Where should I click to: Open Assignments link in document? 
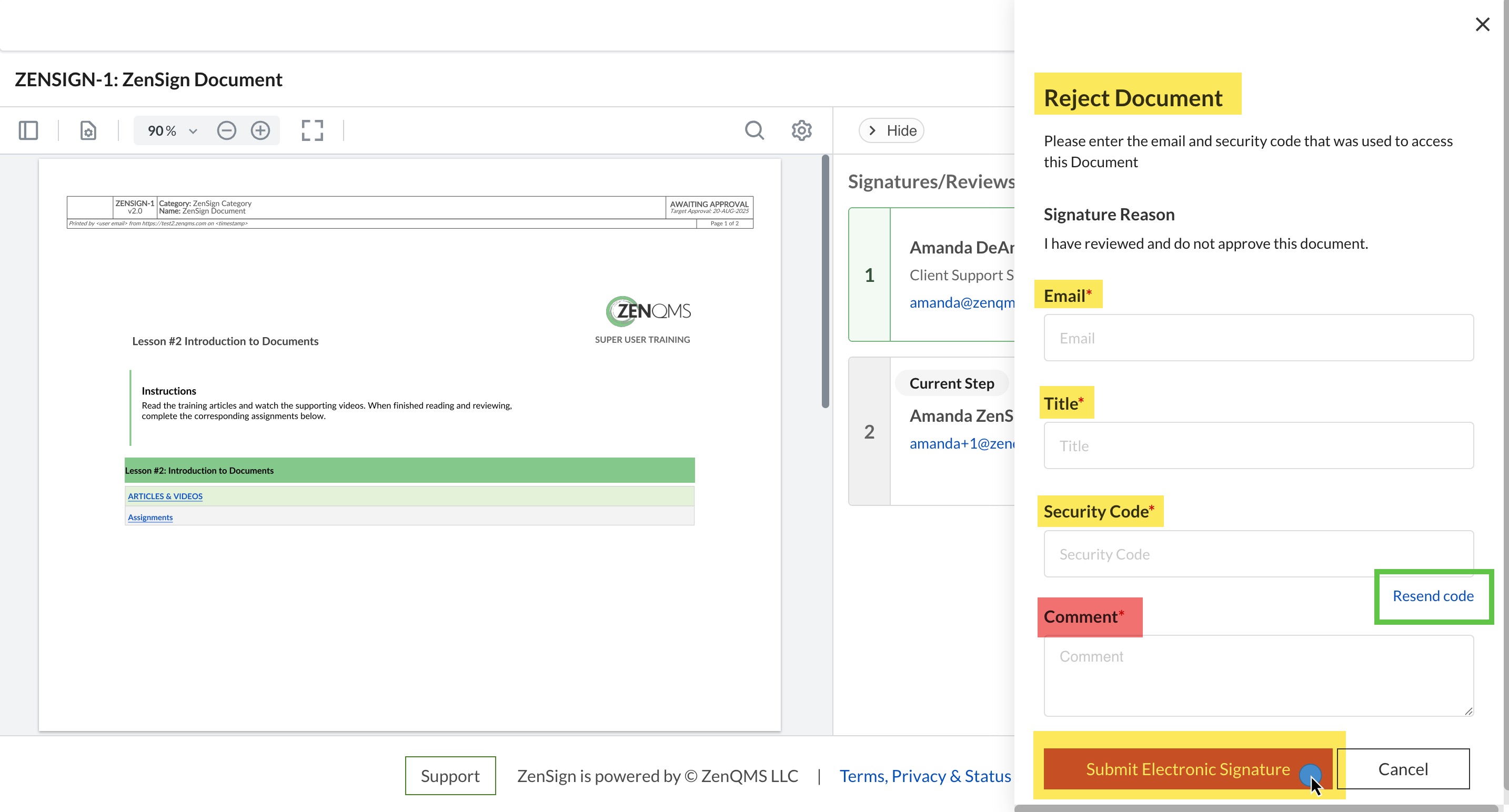click(150, 517)
